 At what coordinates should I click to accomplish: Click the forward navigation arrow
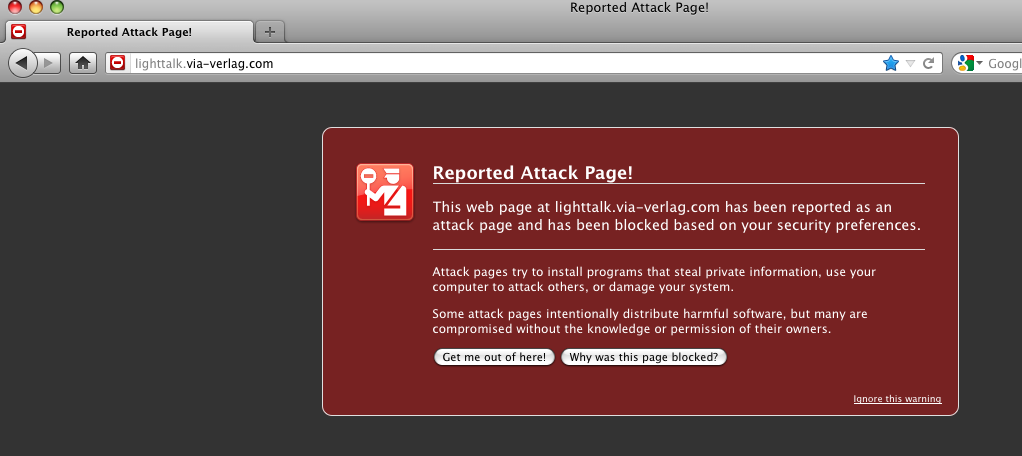49,63
